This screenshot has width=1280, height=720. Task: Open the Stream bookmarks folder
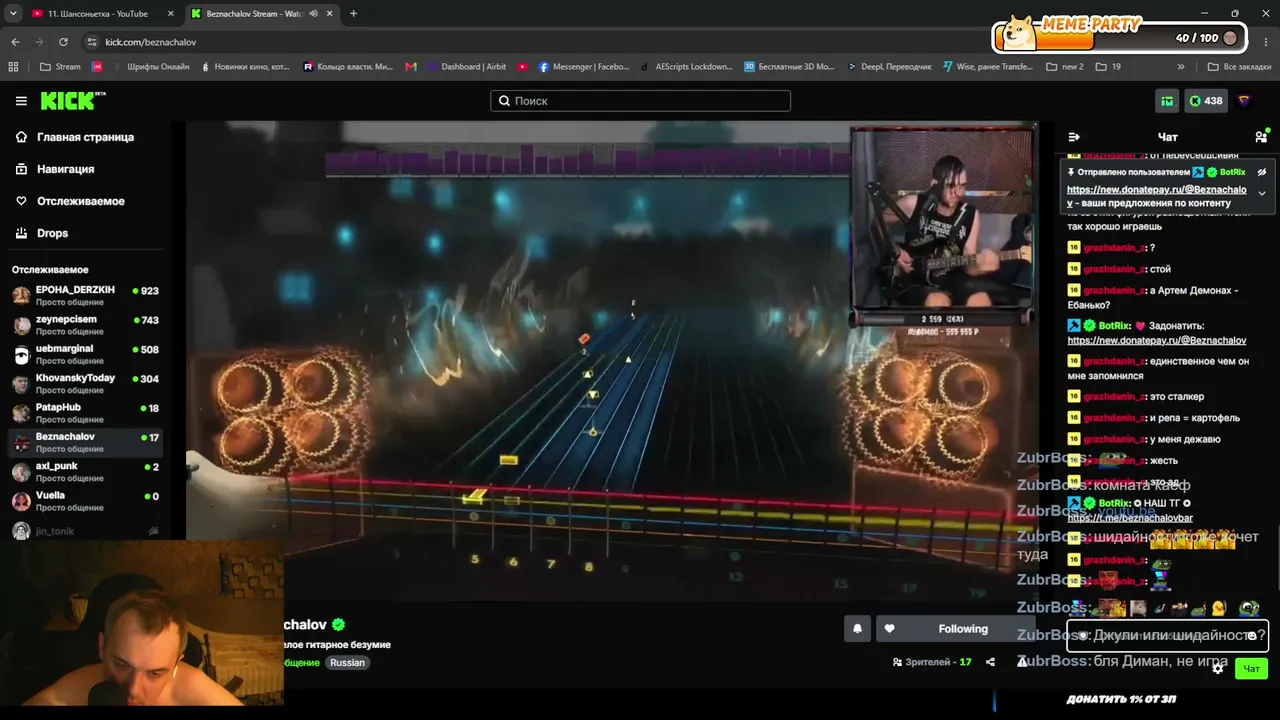coord(60,67)
